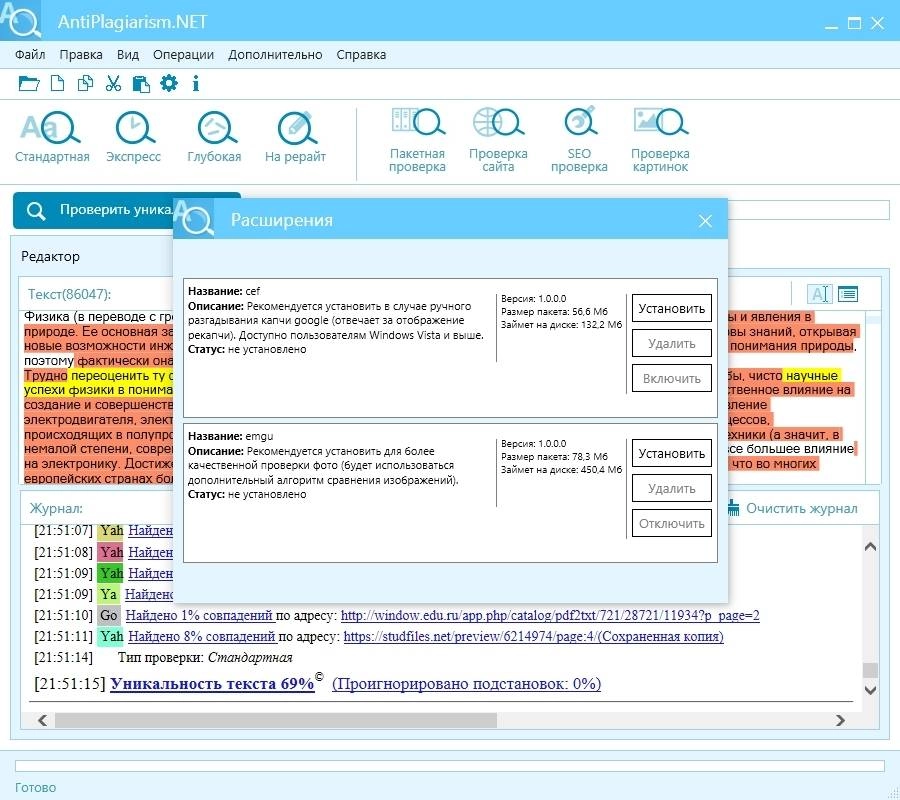Screen dimensions: 900x800
Task: Open Пакетная проверка tool
Action: click(417, 141)
